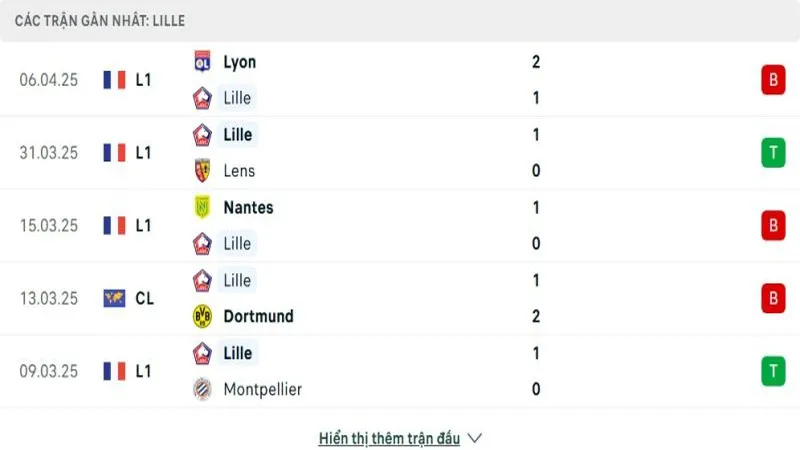Viewport: 800px width, 450px height.
Task: Click the red B badge for Lyon match
Action: coord(773,80)
